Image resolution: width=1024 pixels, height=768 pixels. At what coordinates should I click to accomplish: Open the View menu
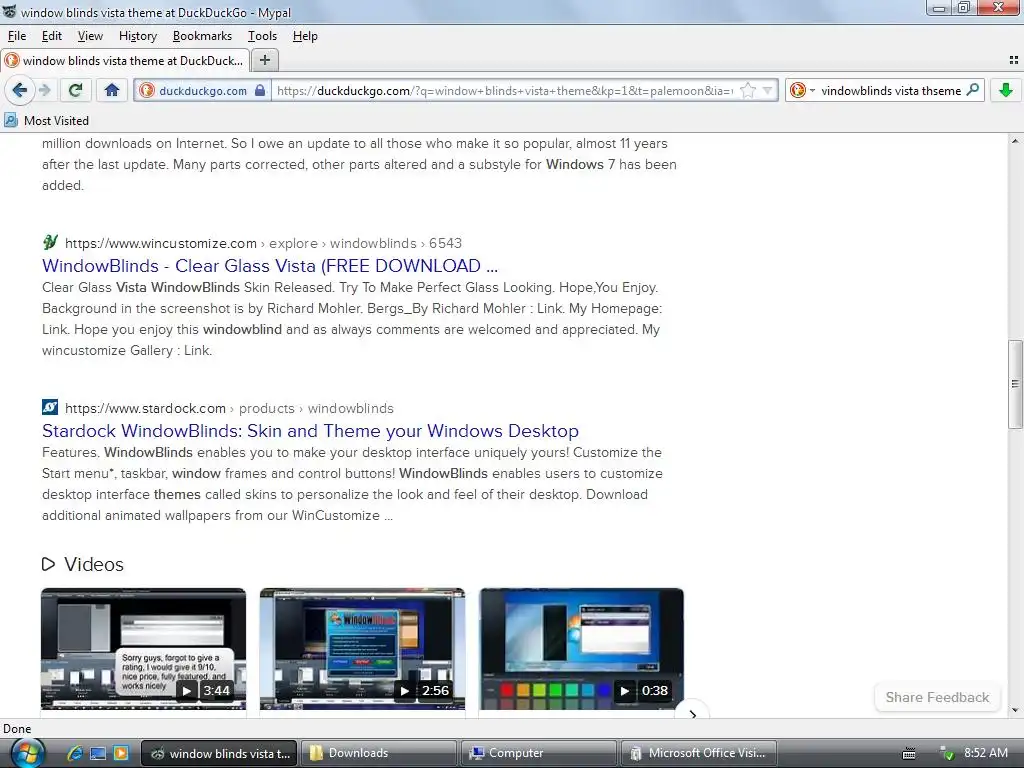click(x=90, y=36)
